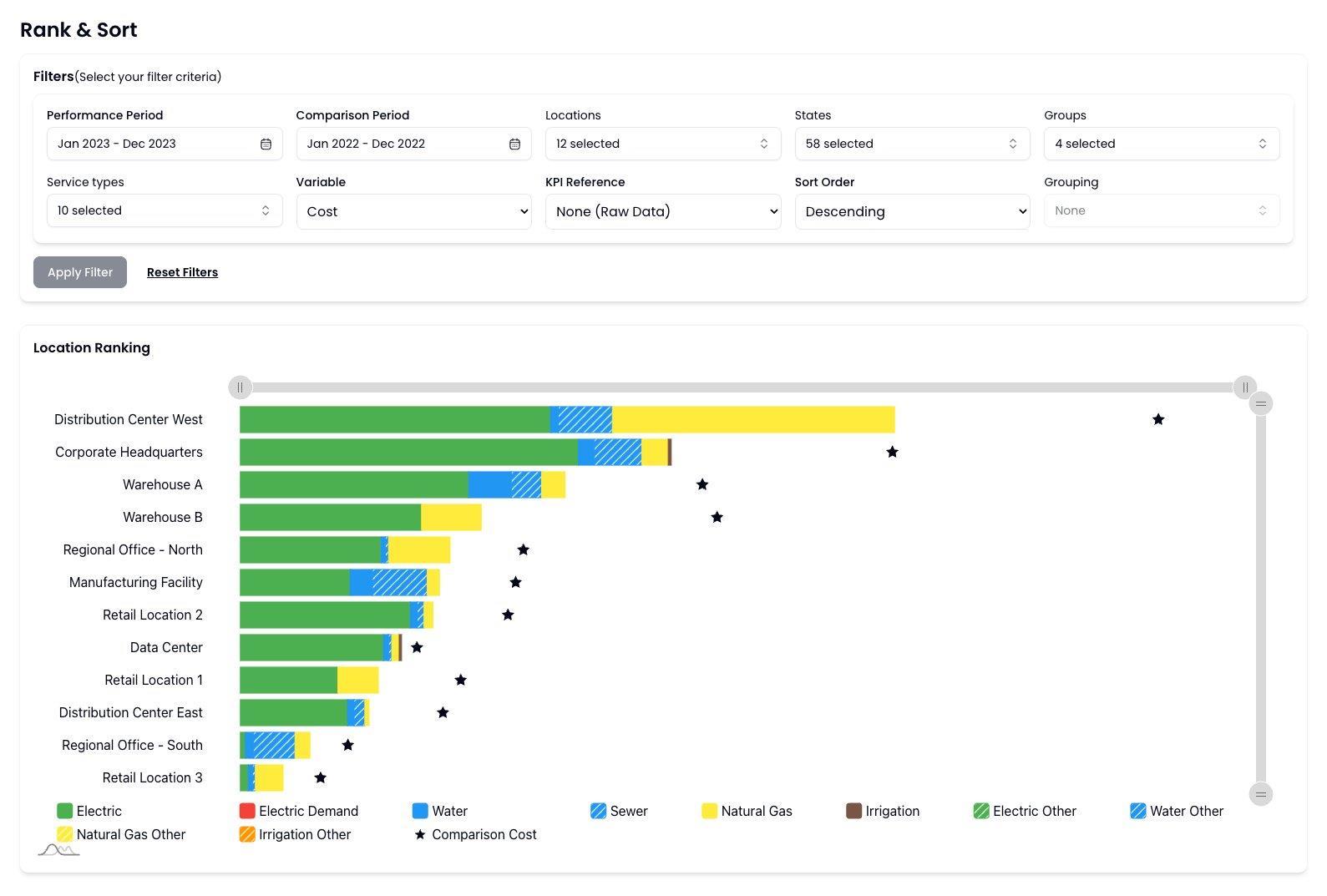Grab the left horizontal scrollbar grip
The image size is (1327, 896).
[240, 387]
